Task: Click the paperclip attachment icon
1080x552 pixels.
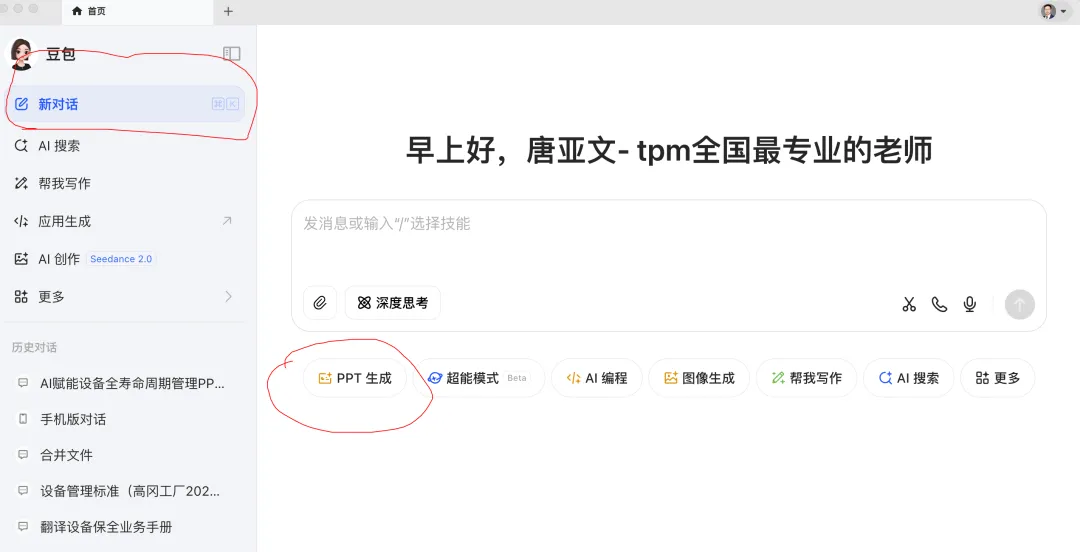Action: pos(319,303)
